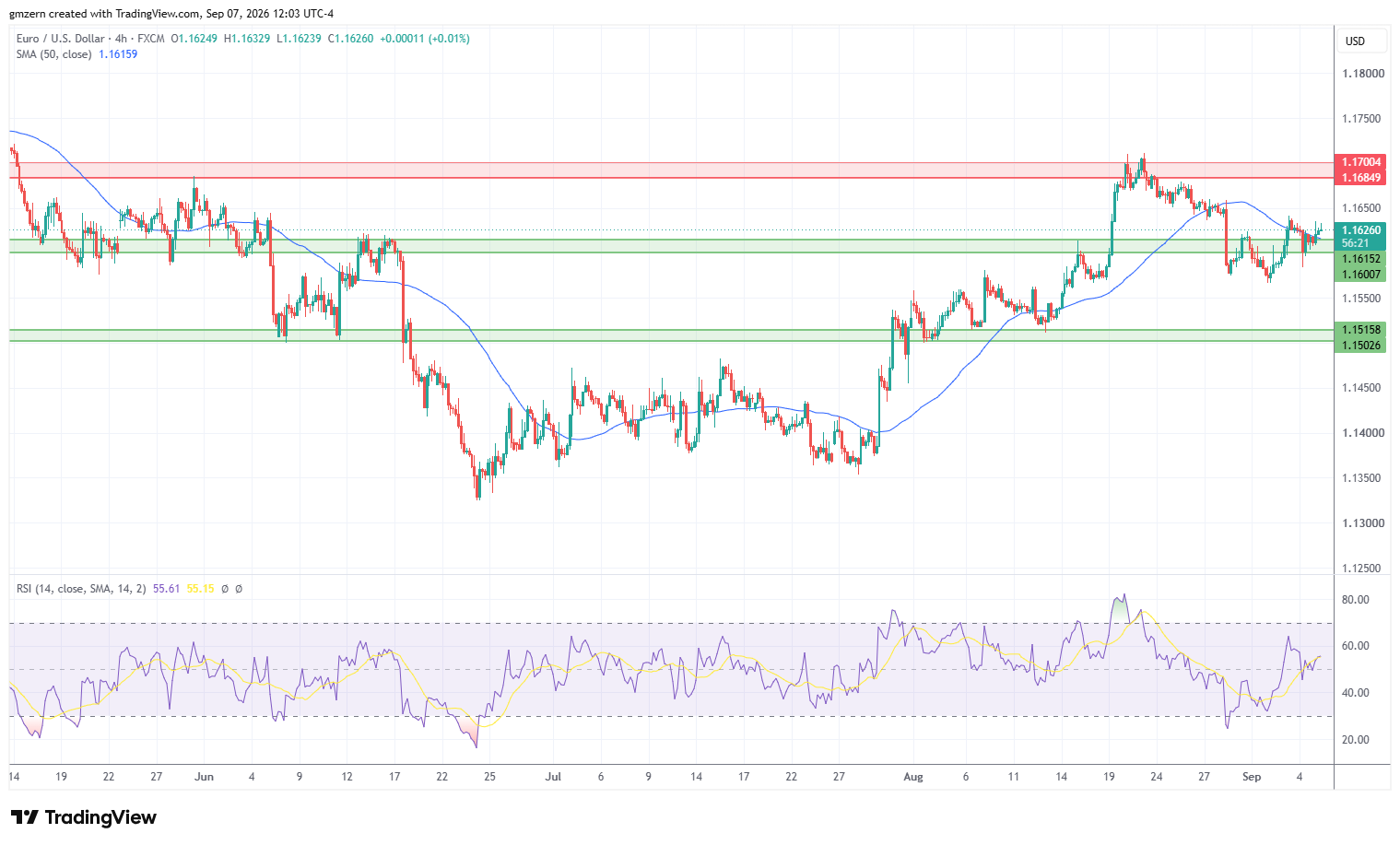The width and height of the screenshot is (1400, 845).
Task: Click the red 1.16849 price tag
Action: [1360, 178]
